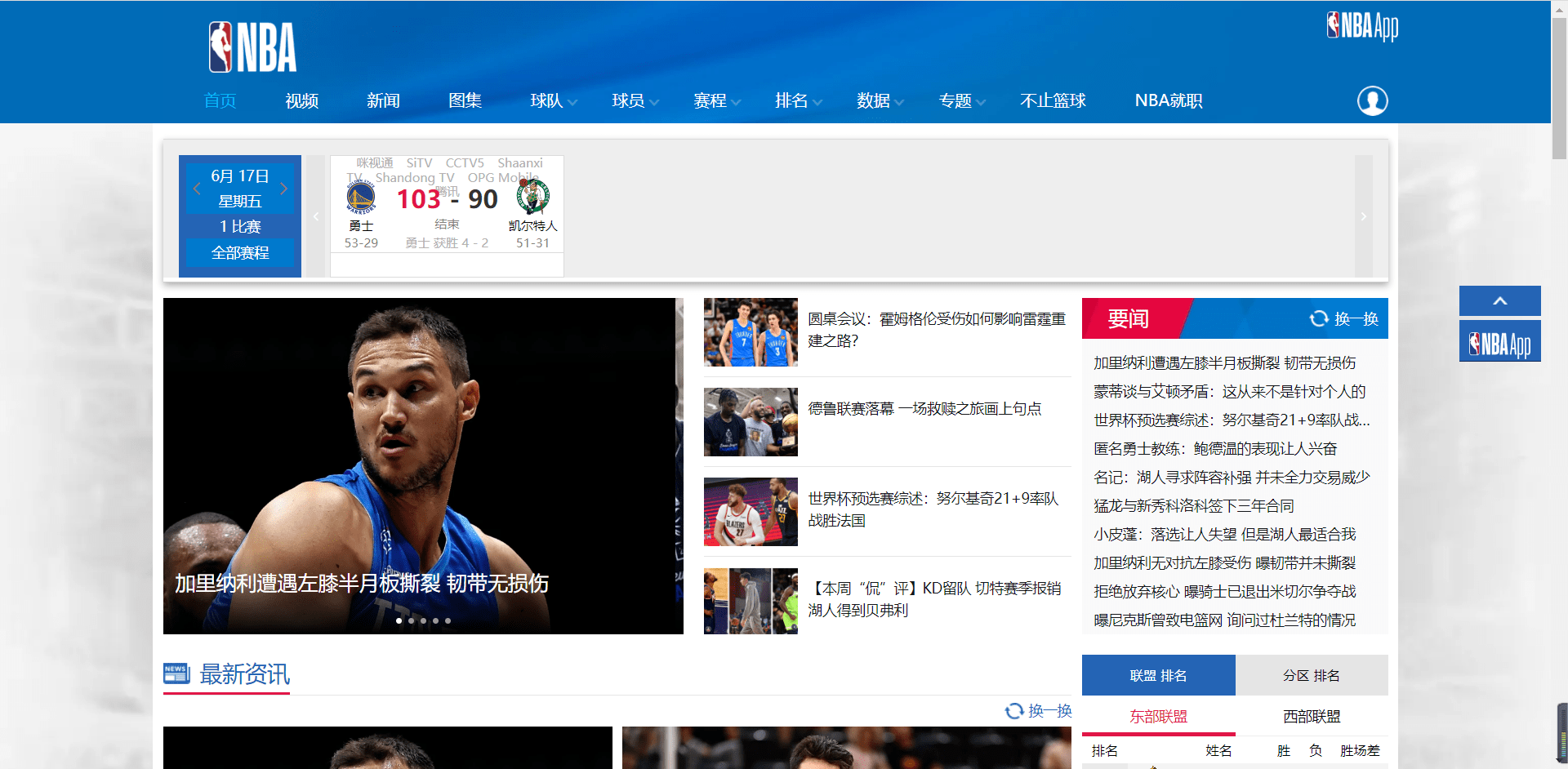Screen dimensions: 1568x769
Task: Open the NBA App link at top right
Action: point(1362,26)
